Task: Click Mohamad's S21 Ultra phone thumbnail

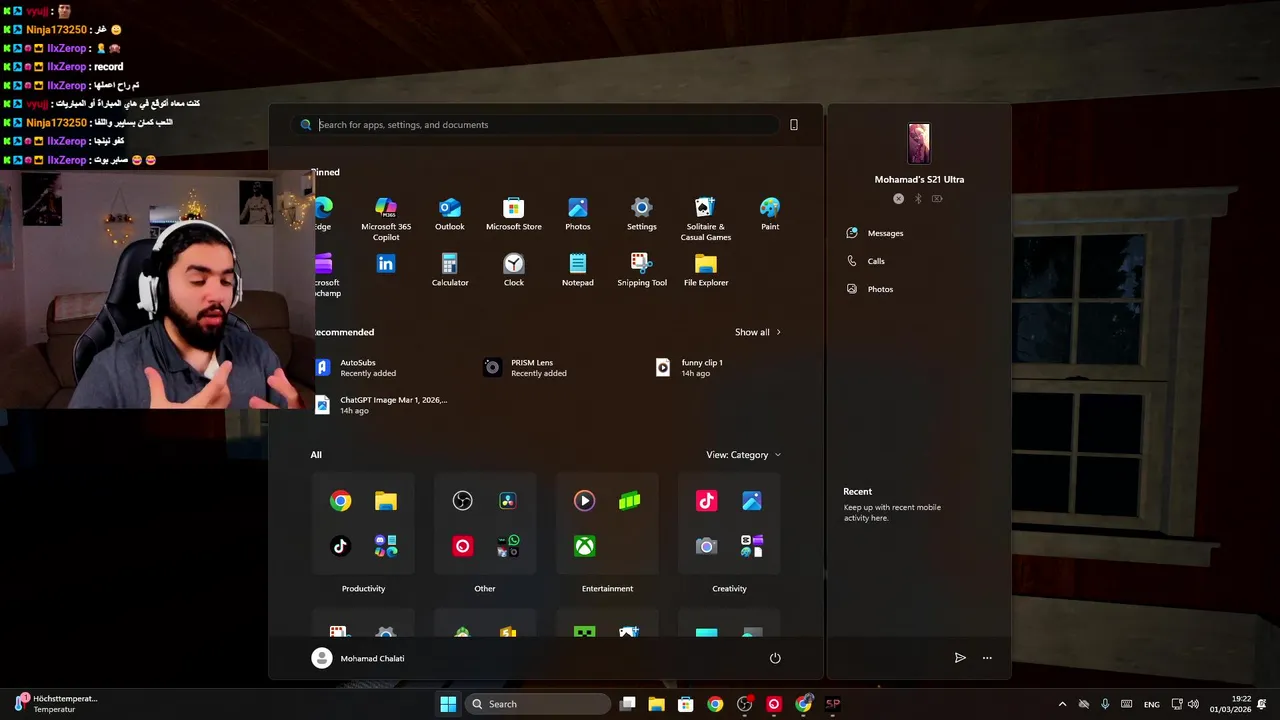Action: pyautogui.click(x=919, y=143)
